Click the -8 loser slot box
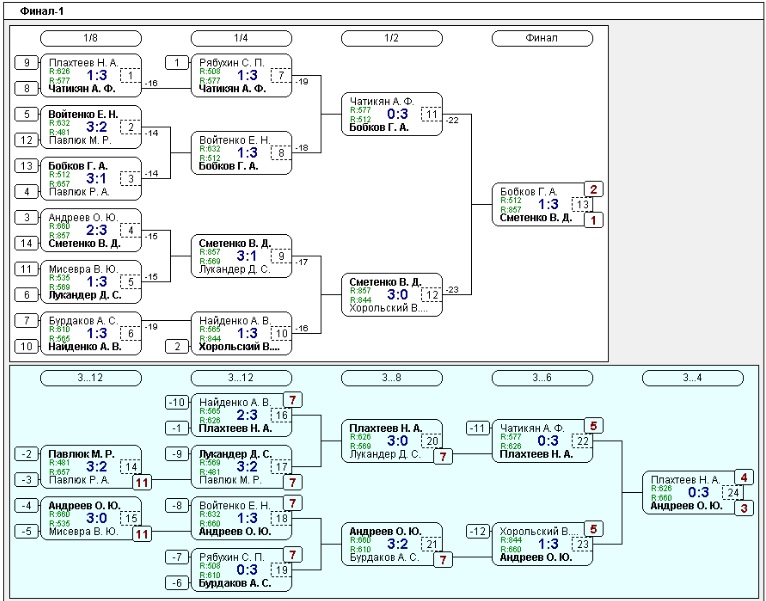Image resolution: width=766 pixels, height=601 pixels. tap(177, 505)
